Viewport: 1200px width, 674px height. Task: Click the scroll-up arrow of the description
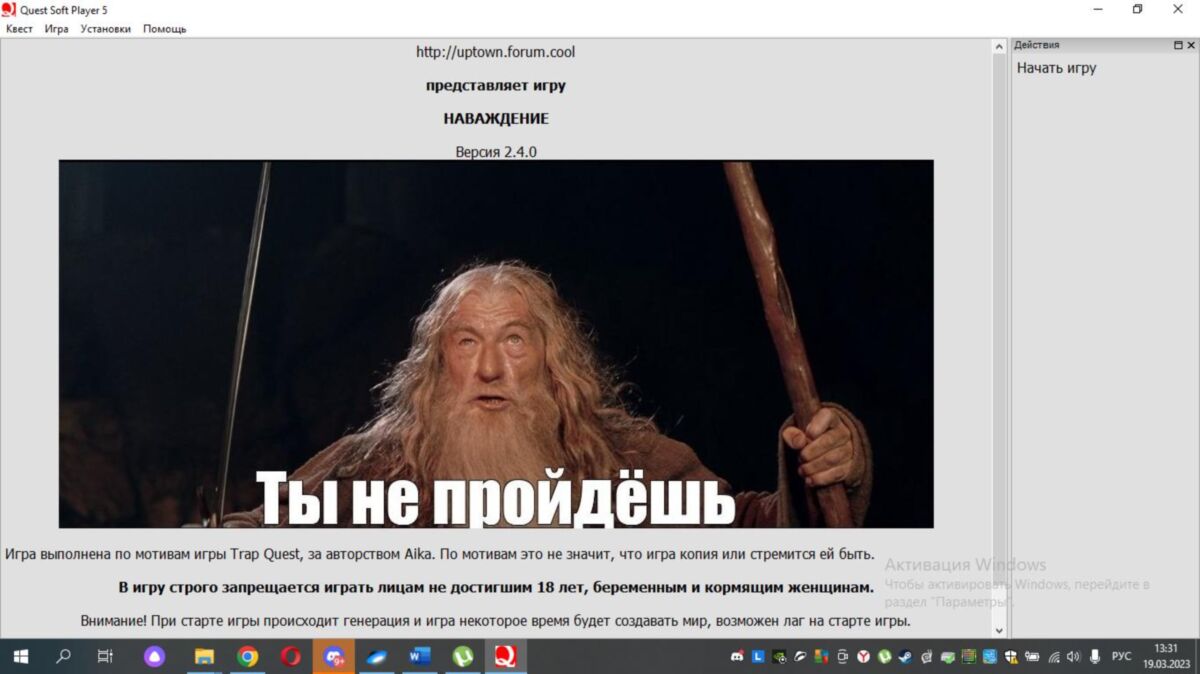pyautogui.click(x=999, y=47)
